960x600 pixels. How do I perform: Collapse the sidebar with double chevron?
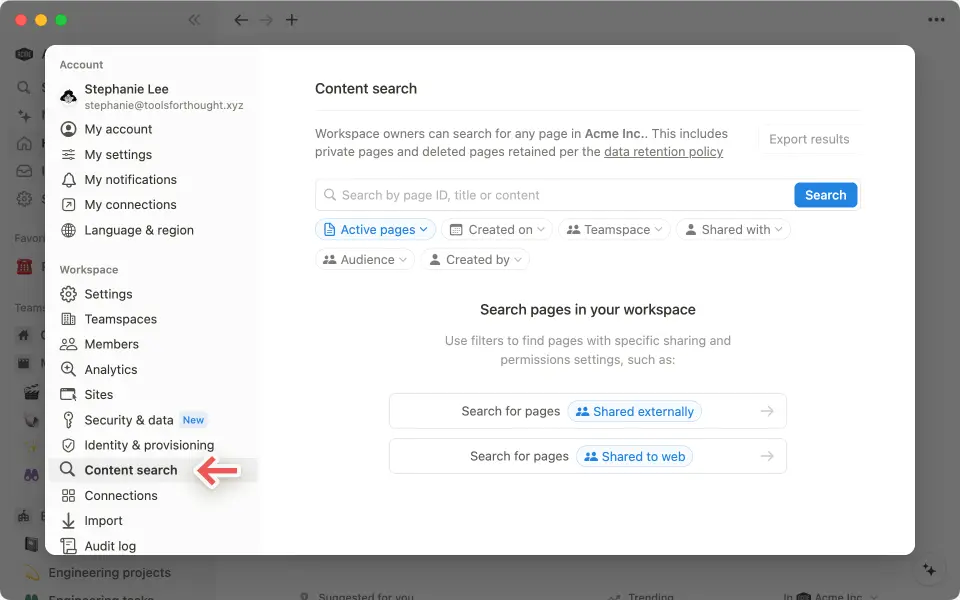(x=194, y=19)
